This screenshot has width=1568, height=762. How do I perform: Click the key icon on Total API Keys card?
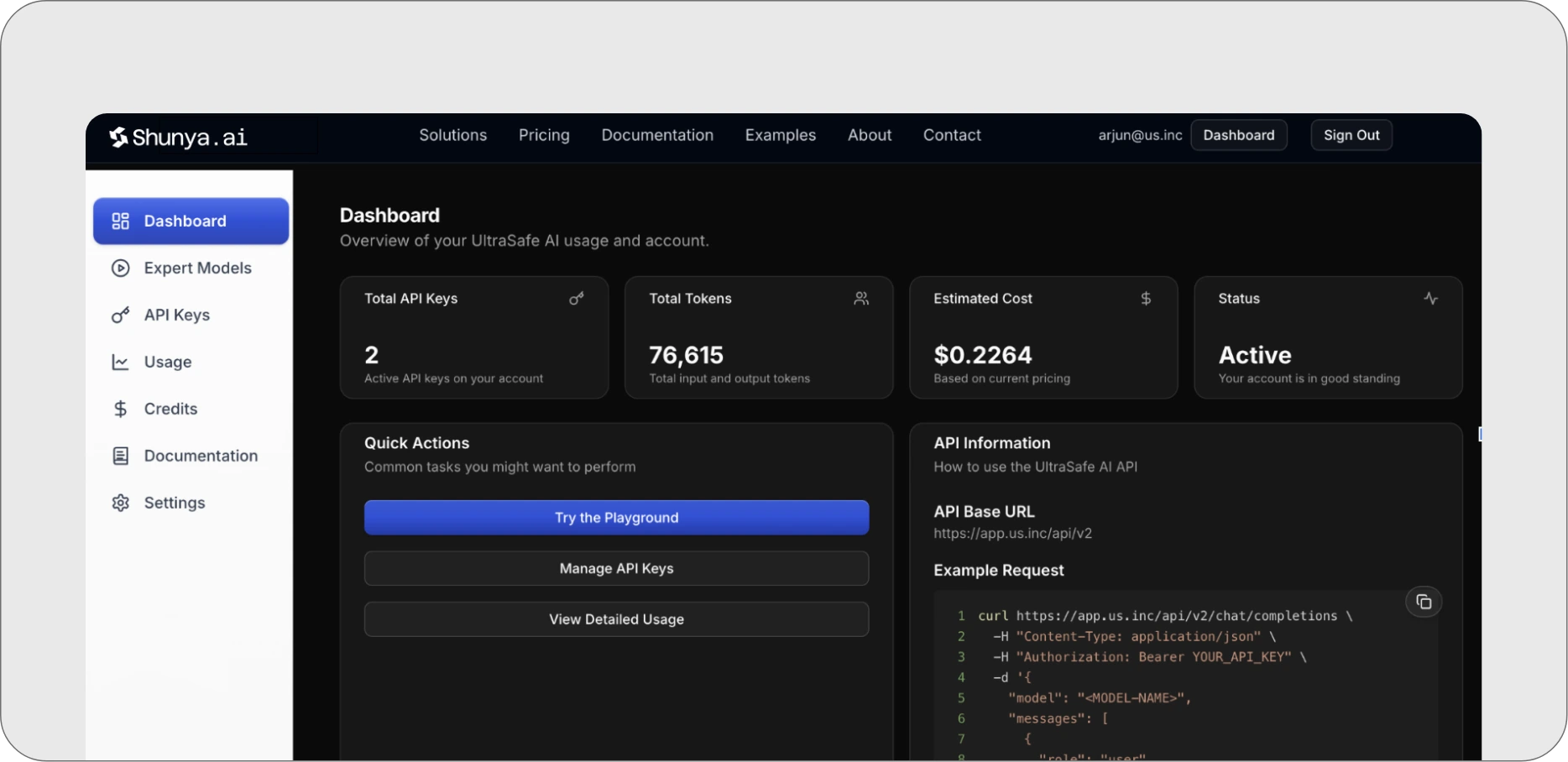tap(577, 299)
